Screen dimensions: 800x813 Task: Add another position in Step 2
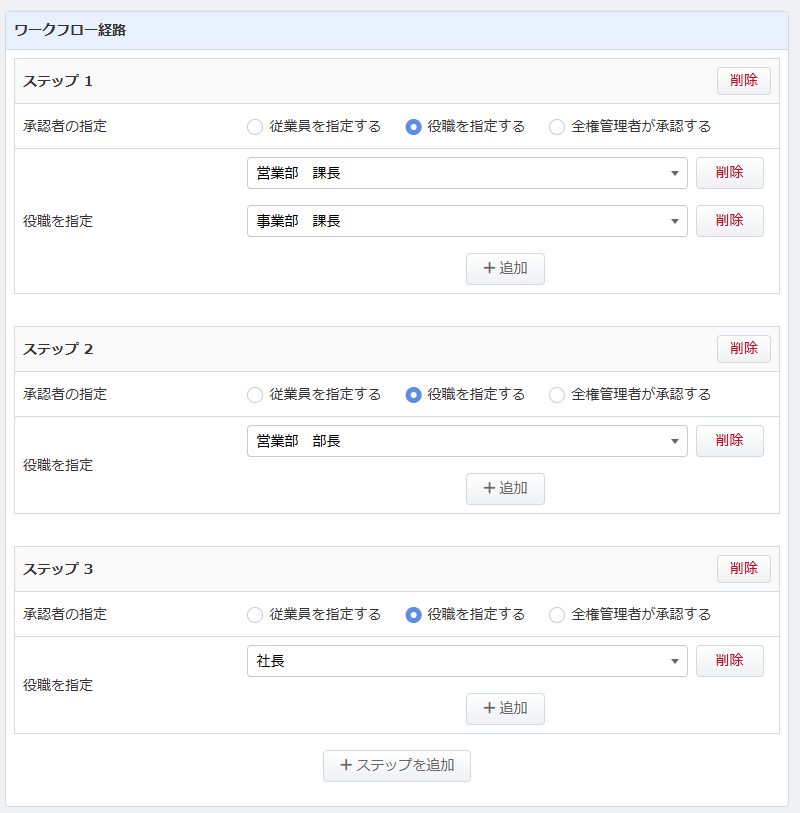(505, 489)
